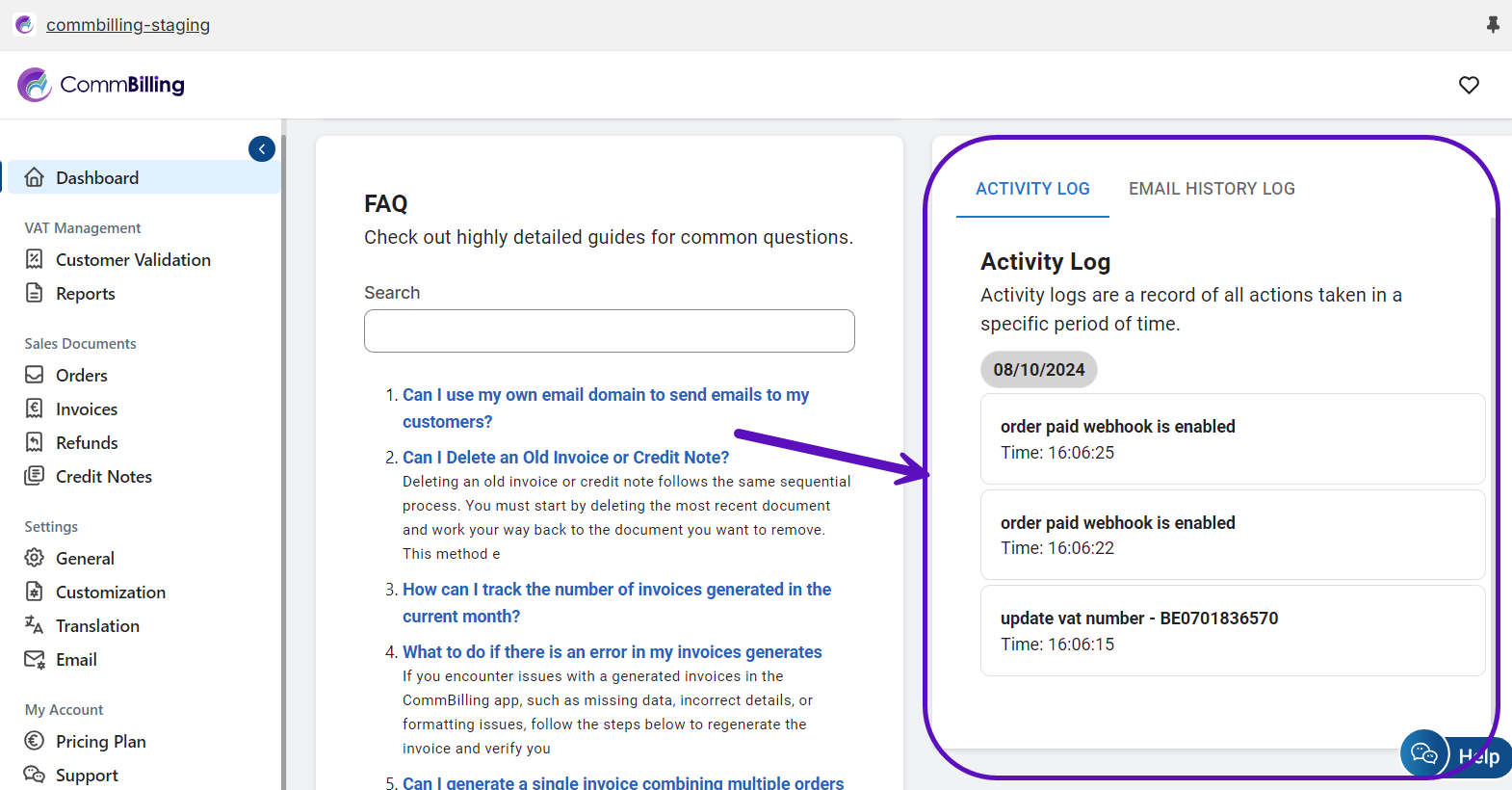
Task: Switch to the Email History Log tab
Action: [1212, 189]
